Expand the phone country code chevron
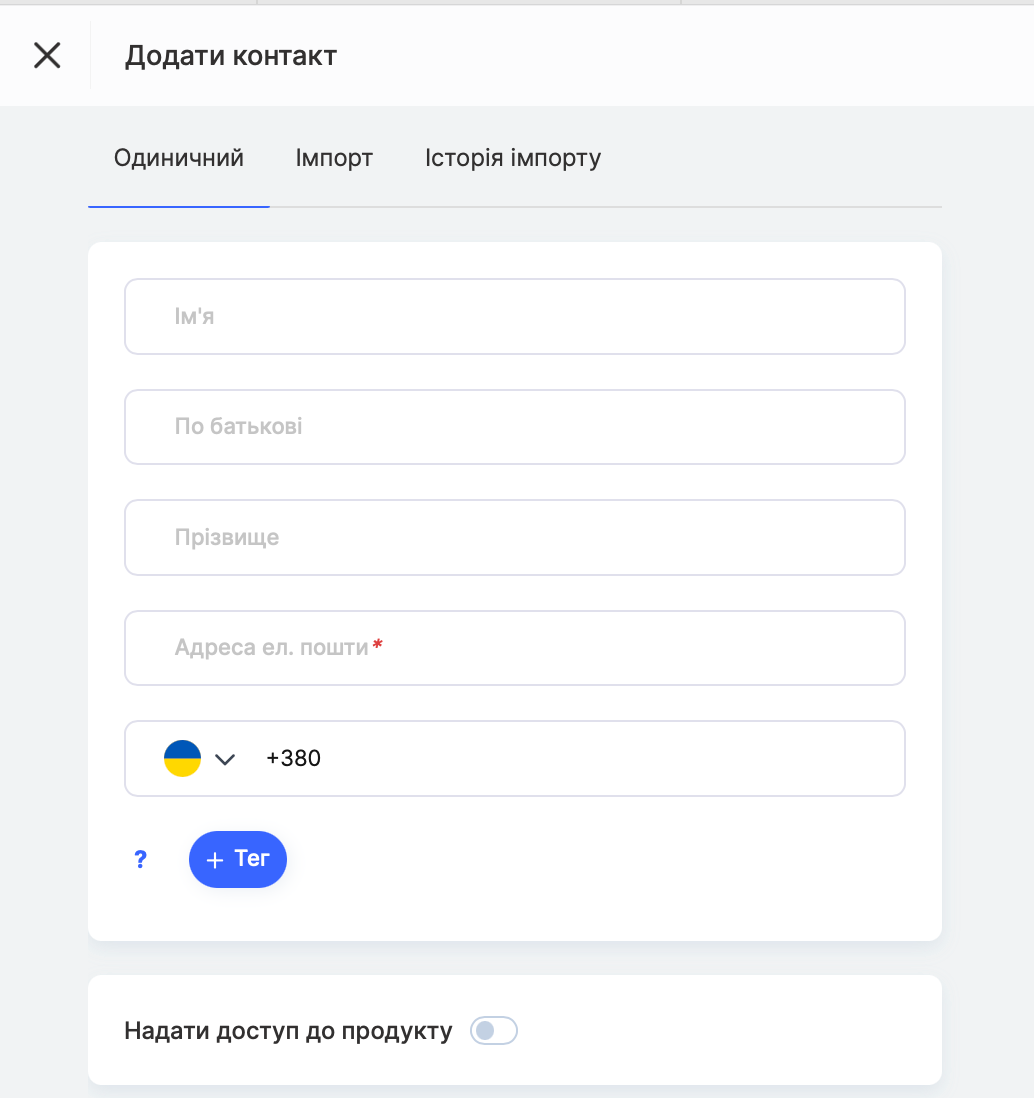 point(225,759)
